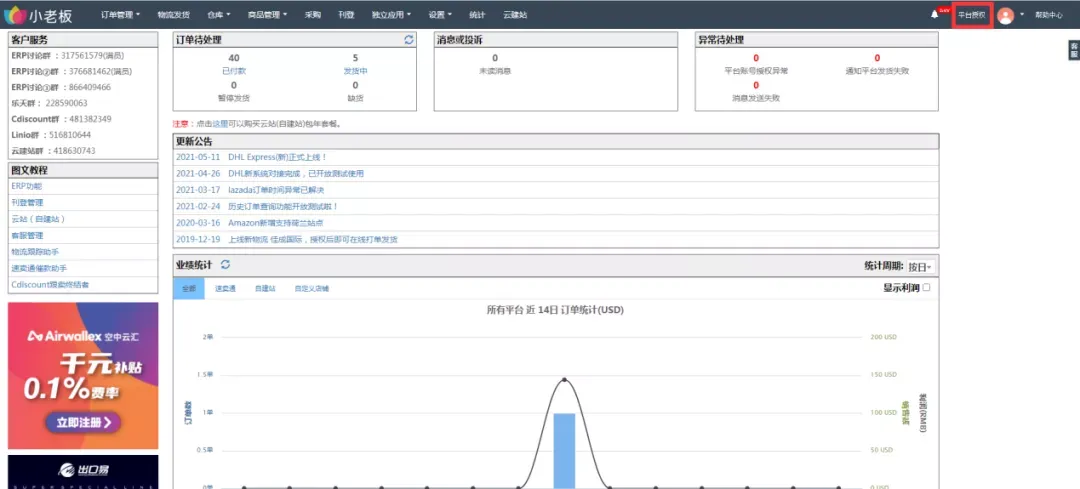Viewport: 1080px width, 489px height.
Task: Enable the 显示利润 checkbox
Action: 926,288
